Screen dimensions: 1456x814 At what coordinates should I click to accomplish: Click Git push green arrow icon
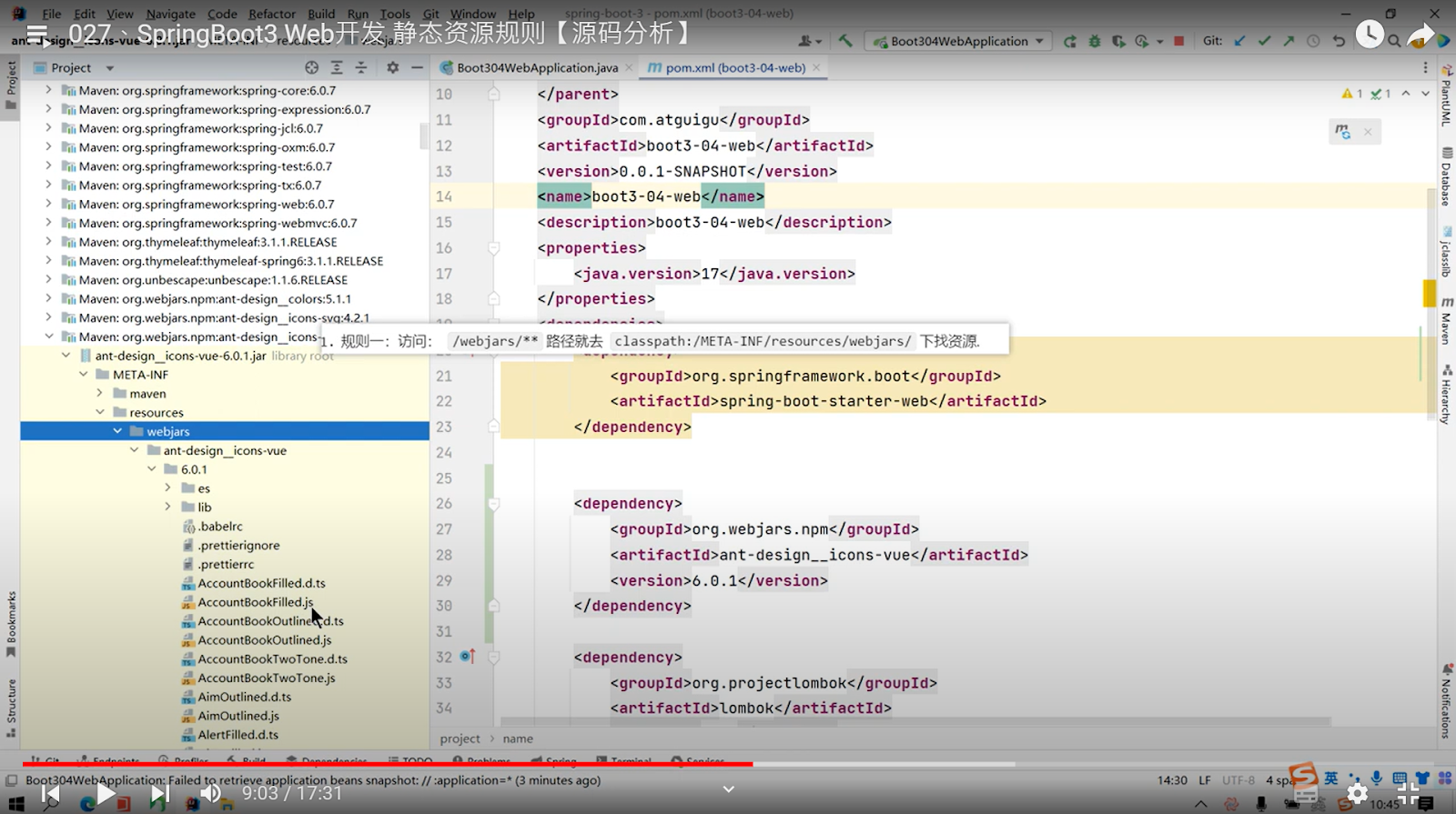point(1289,41)
